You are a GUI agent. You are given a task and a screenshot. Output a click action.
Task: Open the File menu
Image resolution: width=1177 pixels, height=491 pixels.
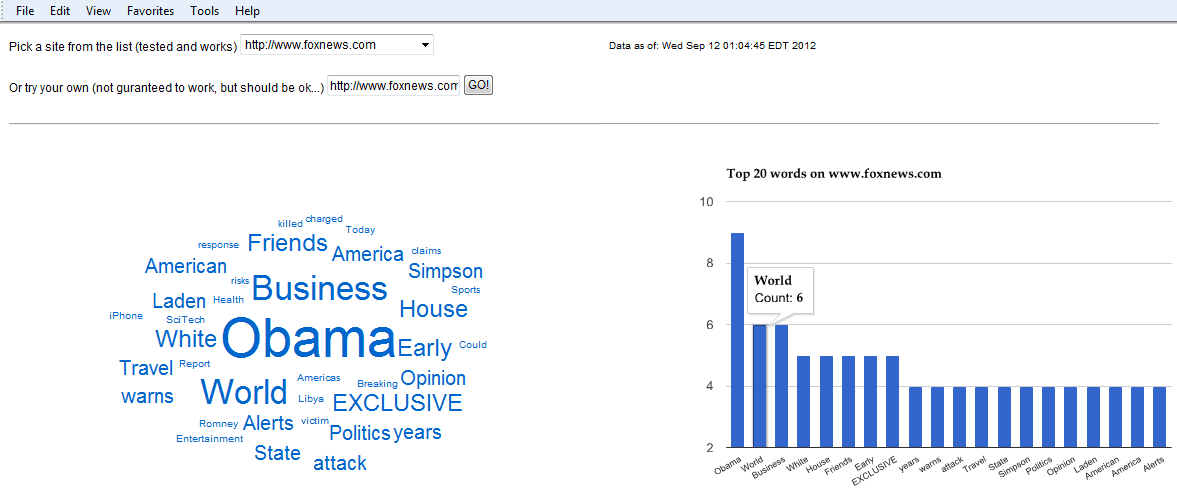(x=25, y=11)
